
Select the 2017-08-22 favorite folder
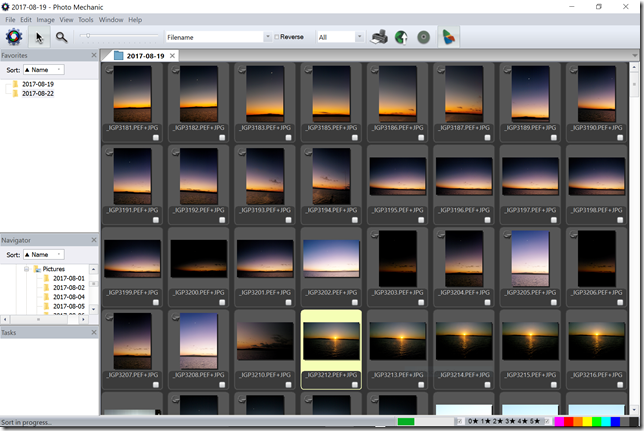tap(38, 93)
